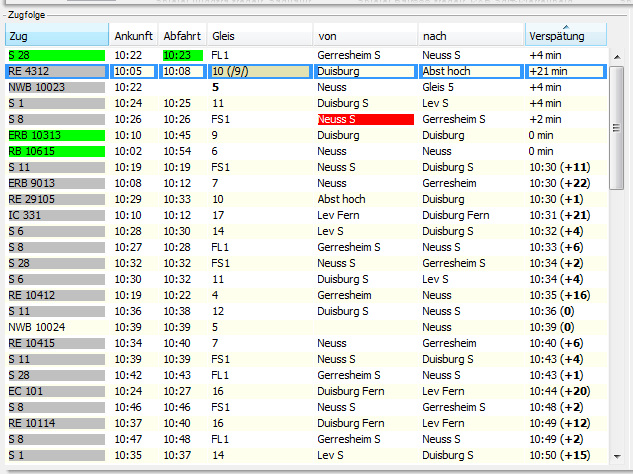Viewport: 633px width, 474px height.
Task: Click the Gleis field showing 10 (/9/)
Action: [258, 71]
